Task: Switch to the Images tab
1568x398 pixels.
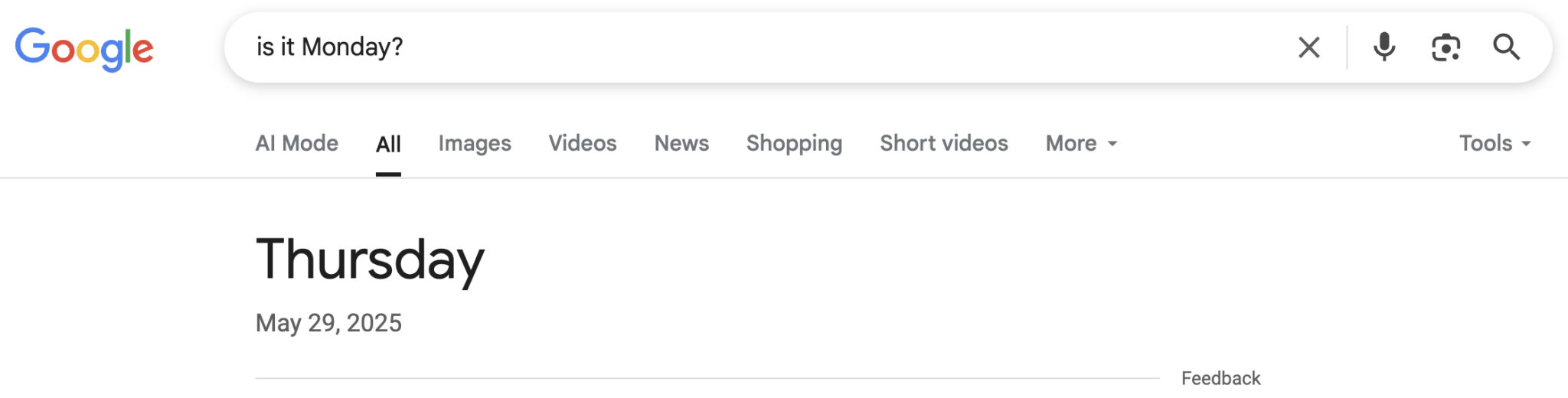Action: [x=475, y=143]
